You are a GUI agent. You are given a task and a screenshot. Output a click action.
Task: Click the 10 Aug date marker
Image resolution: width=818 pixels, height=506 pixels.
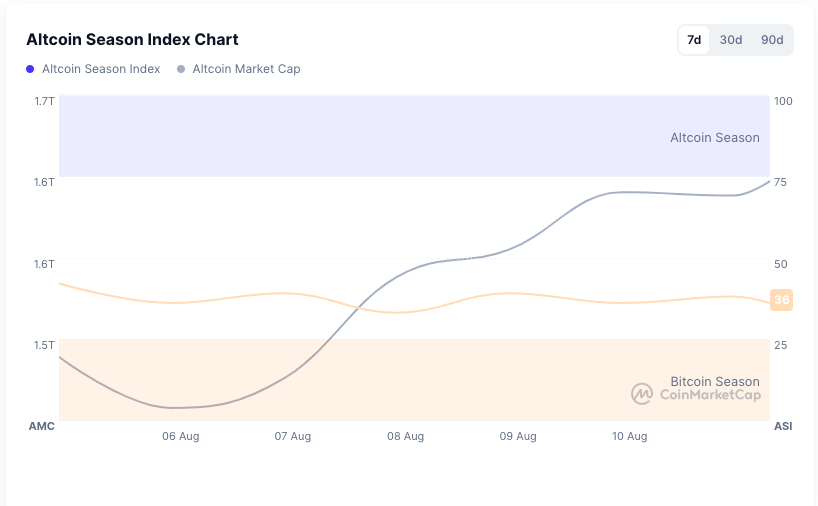click(630, 436)
